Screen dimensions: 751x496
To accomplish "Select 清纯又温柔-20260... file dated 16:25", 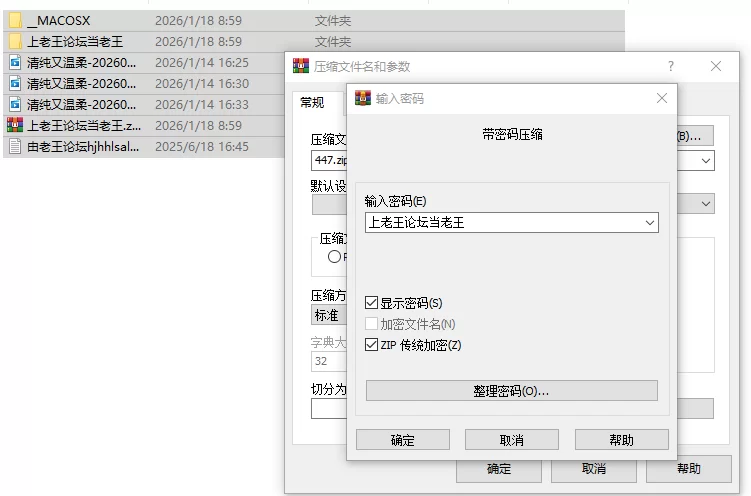I will click(x=81, y=63).
